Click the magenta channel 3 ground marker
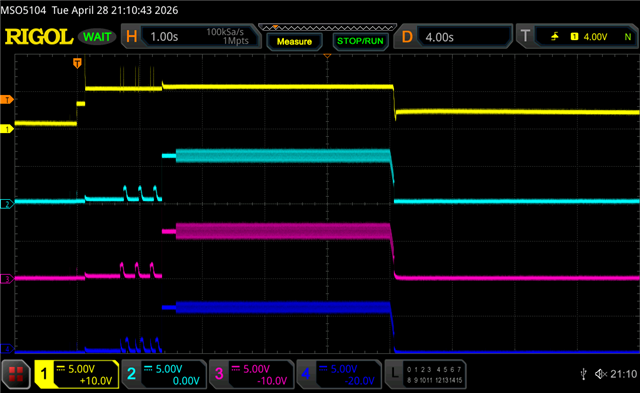 [7, 279]
